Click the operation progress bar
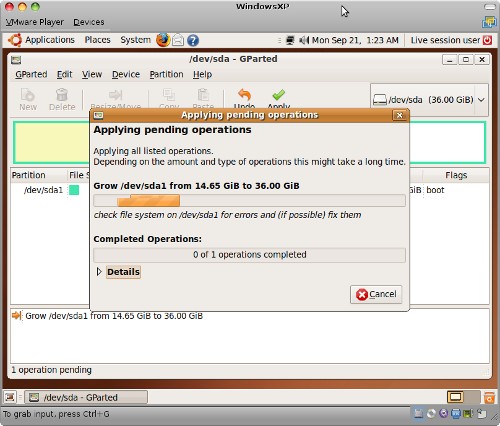Image resolution: width=500 pixels, height=426 pixels. 249,201
